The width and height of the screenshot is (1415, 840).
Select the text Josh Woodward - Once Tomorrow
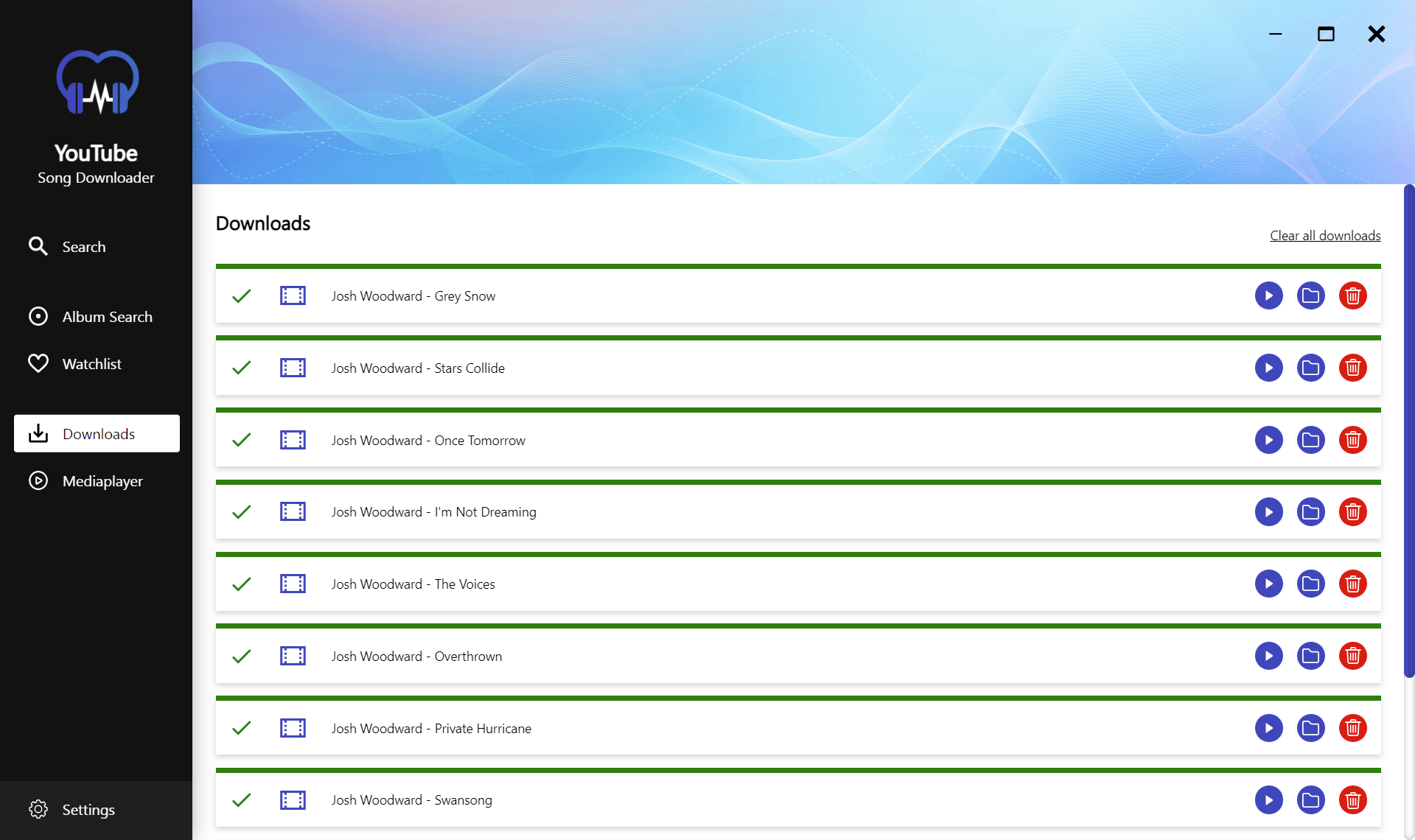[x=428, y=440]
